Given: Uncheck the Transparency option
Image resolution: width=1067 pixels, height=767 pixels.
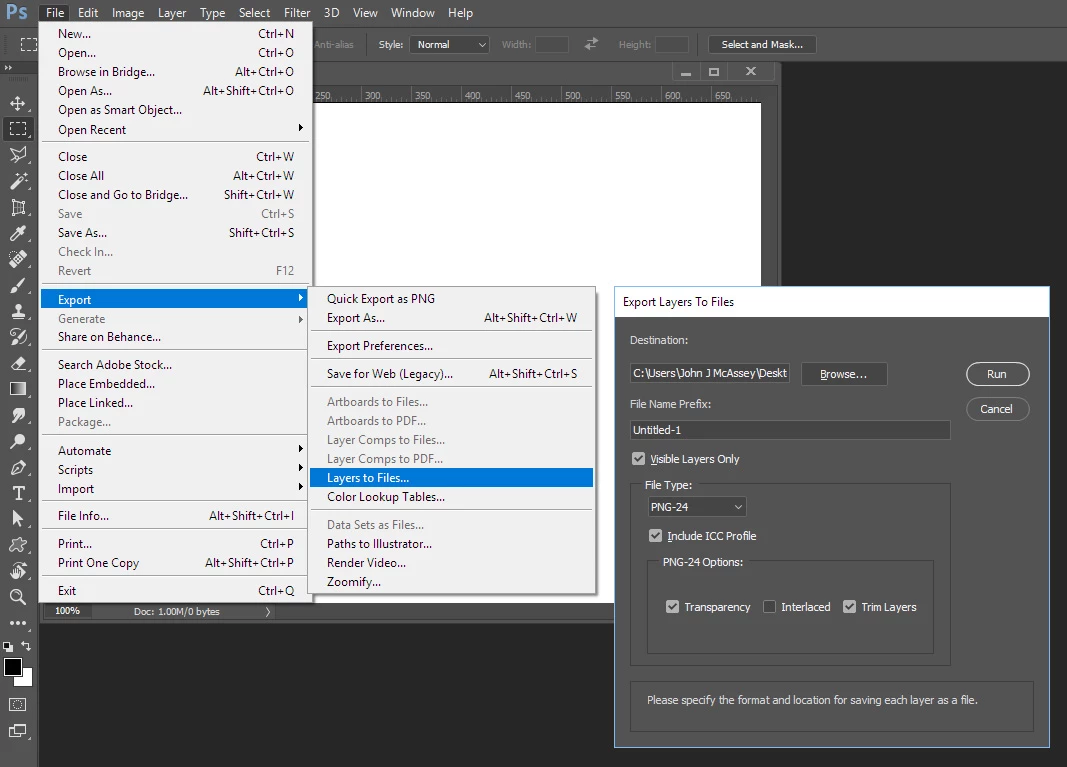Looking at the screenshot, I should coord(672,606).
